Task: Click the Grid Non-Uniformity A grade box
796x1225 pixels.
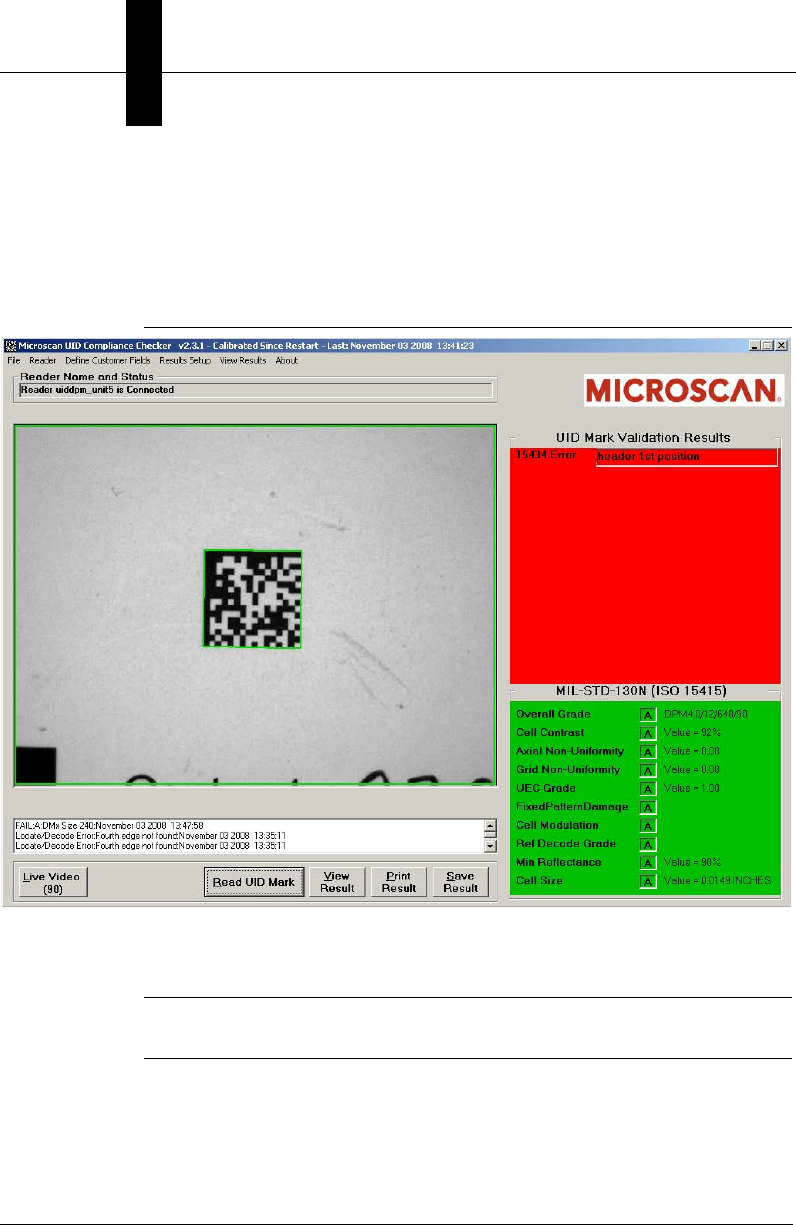Action: pyautogui.click(x=647, y=770)
